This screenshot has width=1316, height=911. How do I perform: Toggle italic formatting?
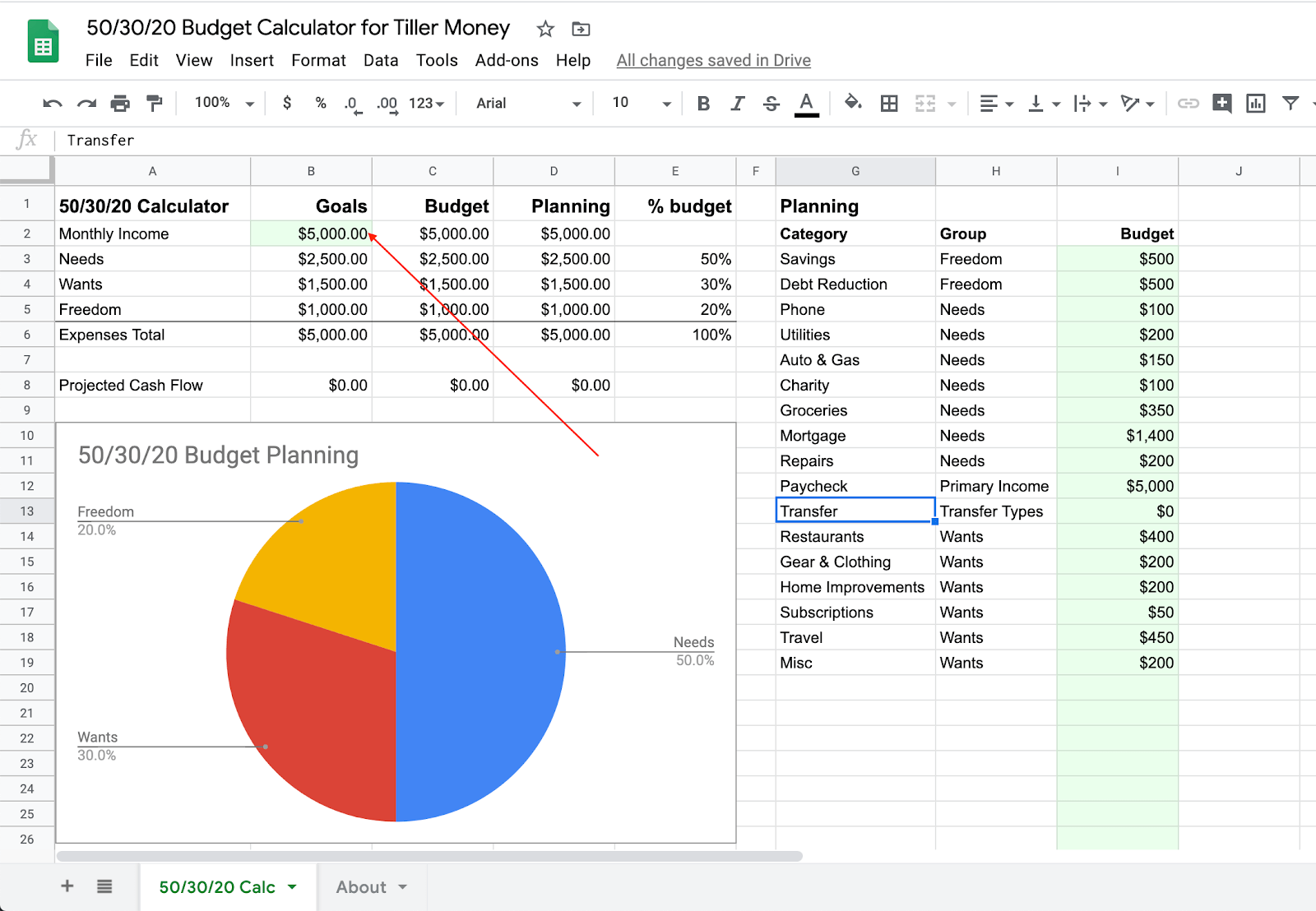(x=737, y=104)
